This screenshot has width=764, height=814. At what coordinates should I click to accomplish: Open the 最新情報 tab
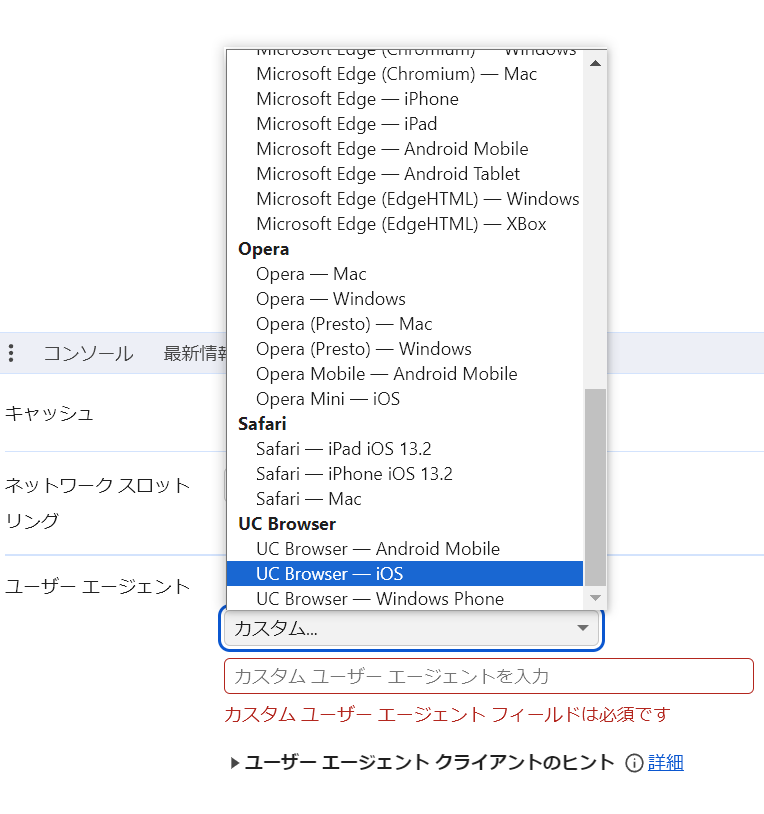click(x=195, y=353)
